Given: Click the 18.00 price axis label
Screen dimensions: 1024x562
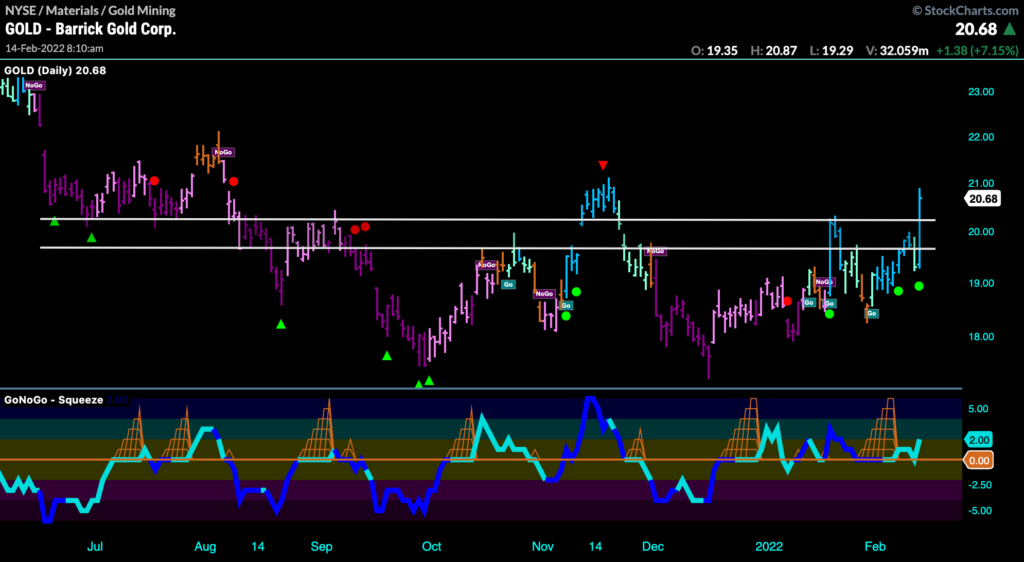Looking at the screenshot, I should 981,337.
